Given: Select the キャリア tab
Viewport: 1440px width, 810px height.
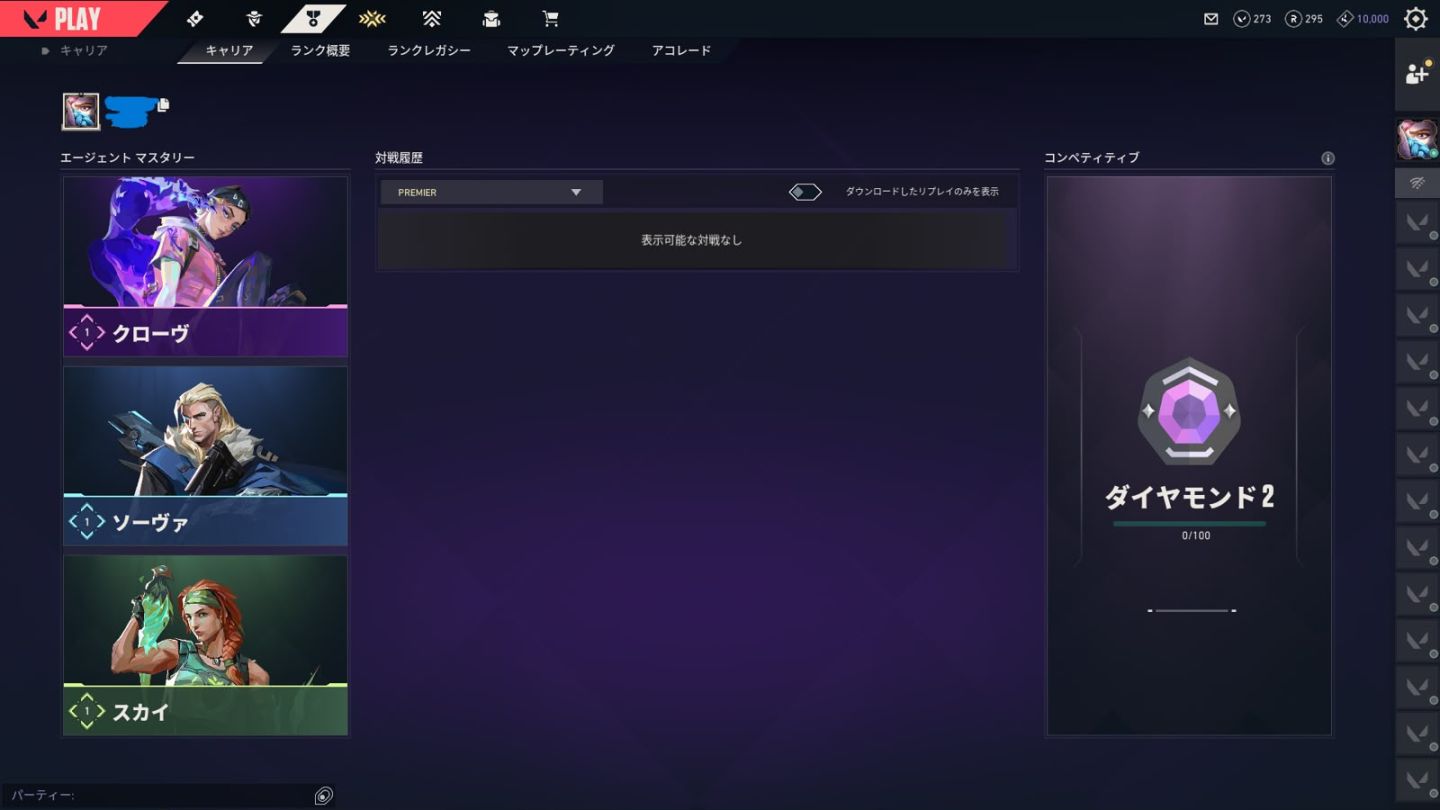Looking at the screenshot, I should 229,50.
